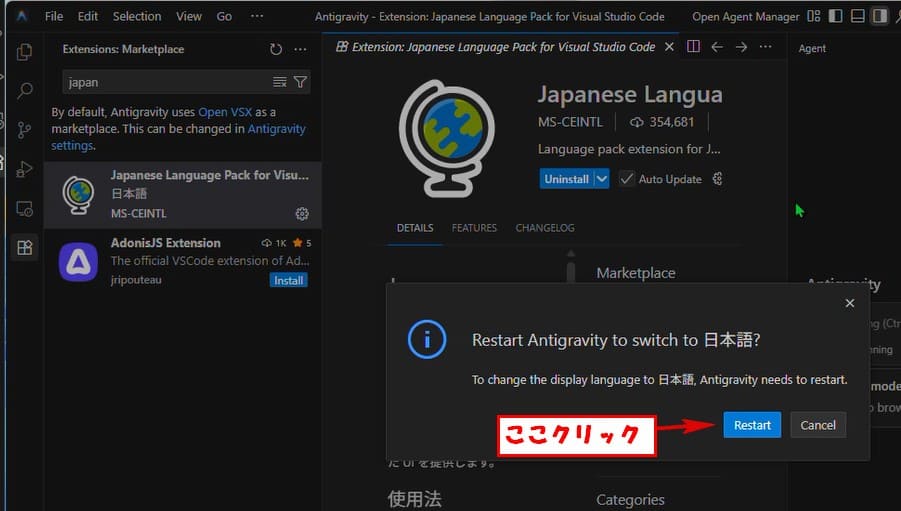
Task: Open the Selection menu
Action: point(137,16)
